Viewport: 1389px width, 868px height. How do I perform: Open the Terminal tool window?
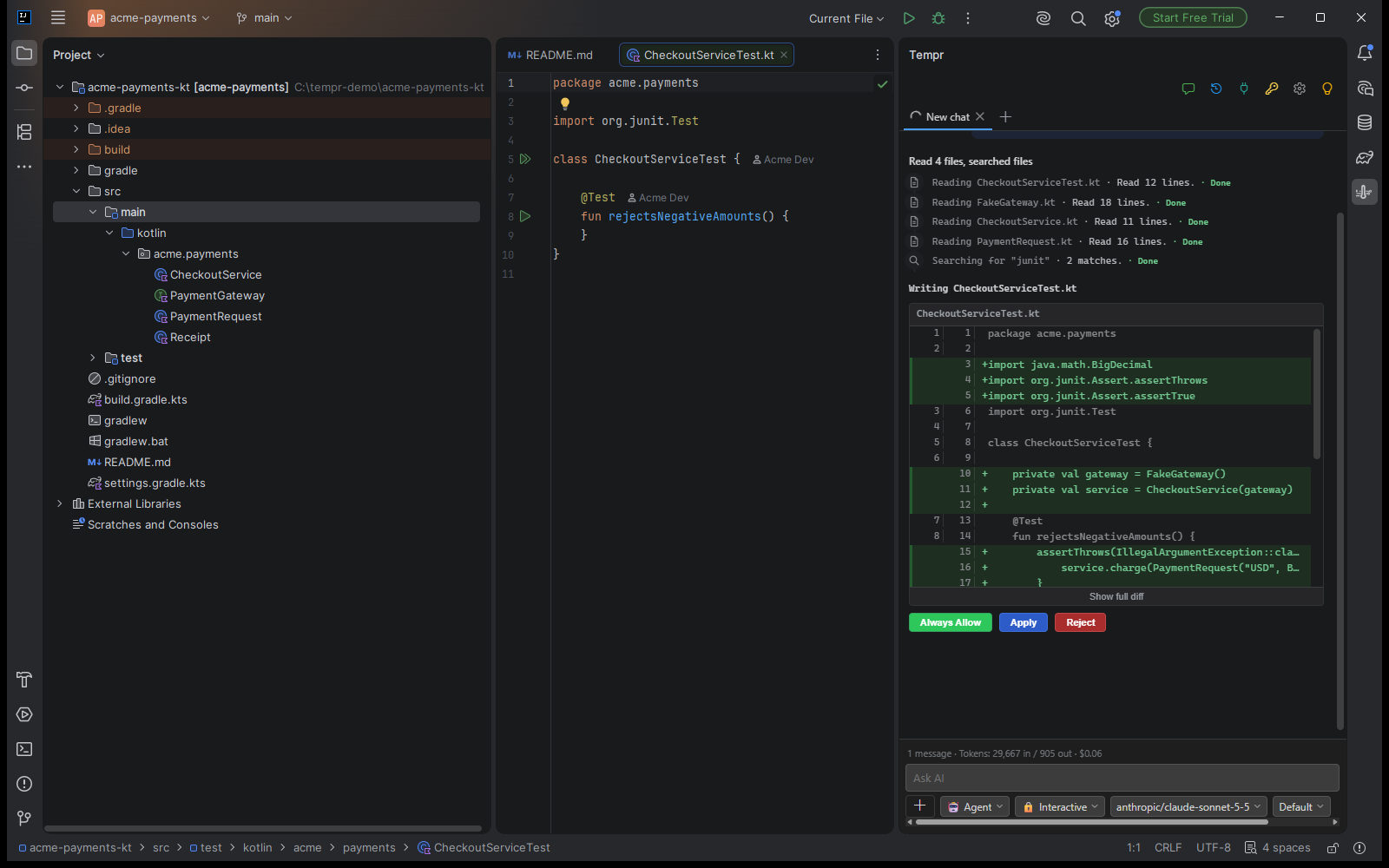24,749
